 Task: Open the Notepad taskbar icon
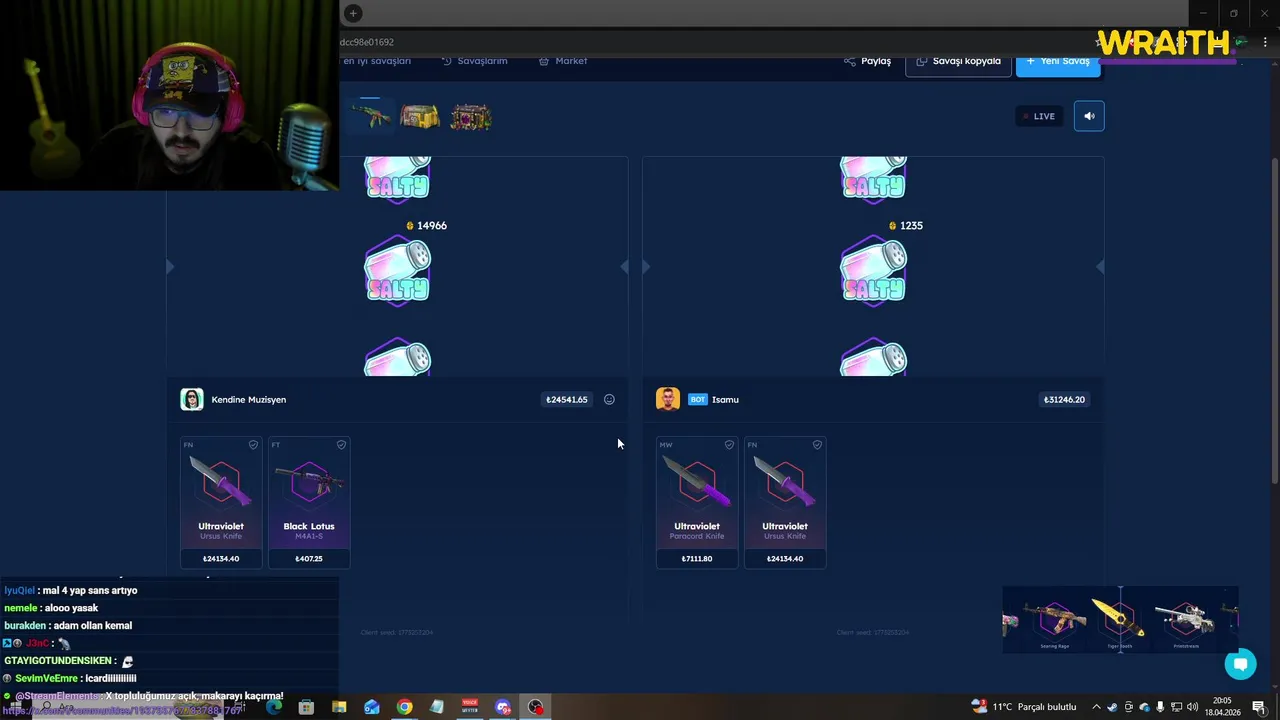437,707
